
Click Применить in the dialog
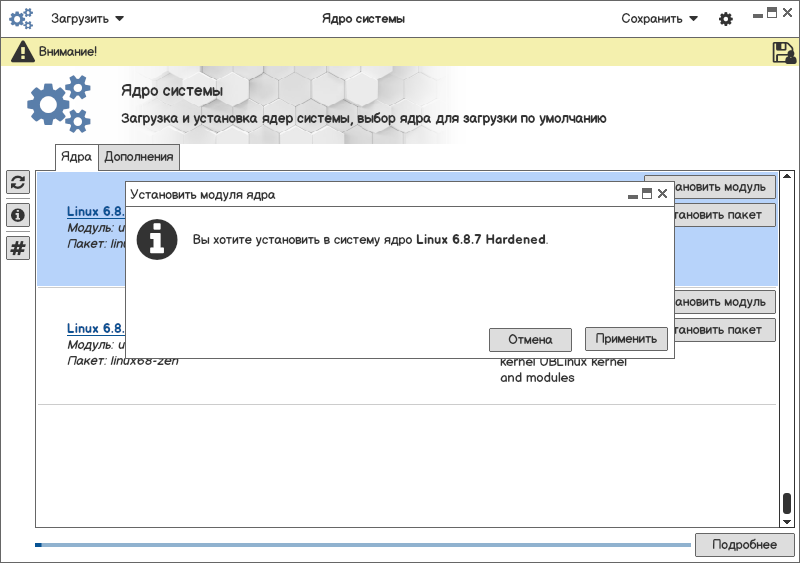point(626,339)
